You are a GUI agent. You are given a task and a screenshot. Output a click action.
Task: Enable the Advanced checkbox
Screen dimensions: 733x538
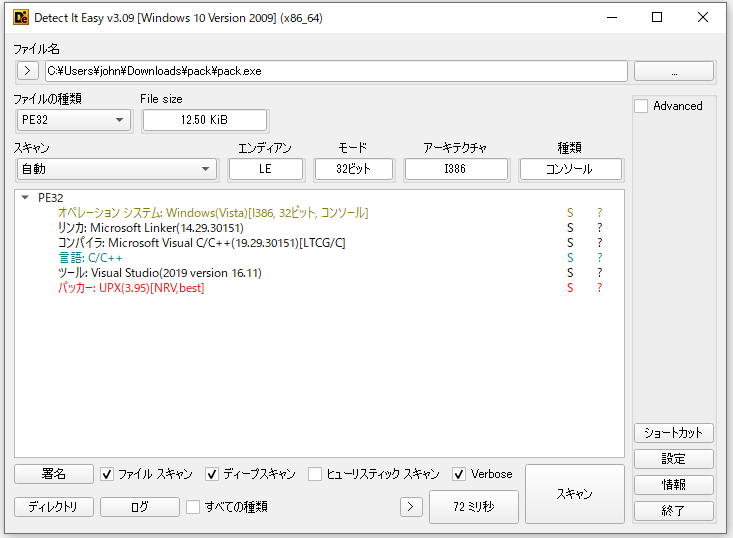coord(641,106)
